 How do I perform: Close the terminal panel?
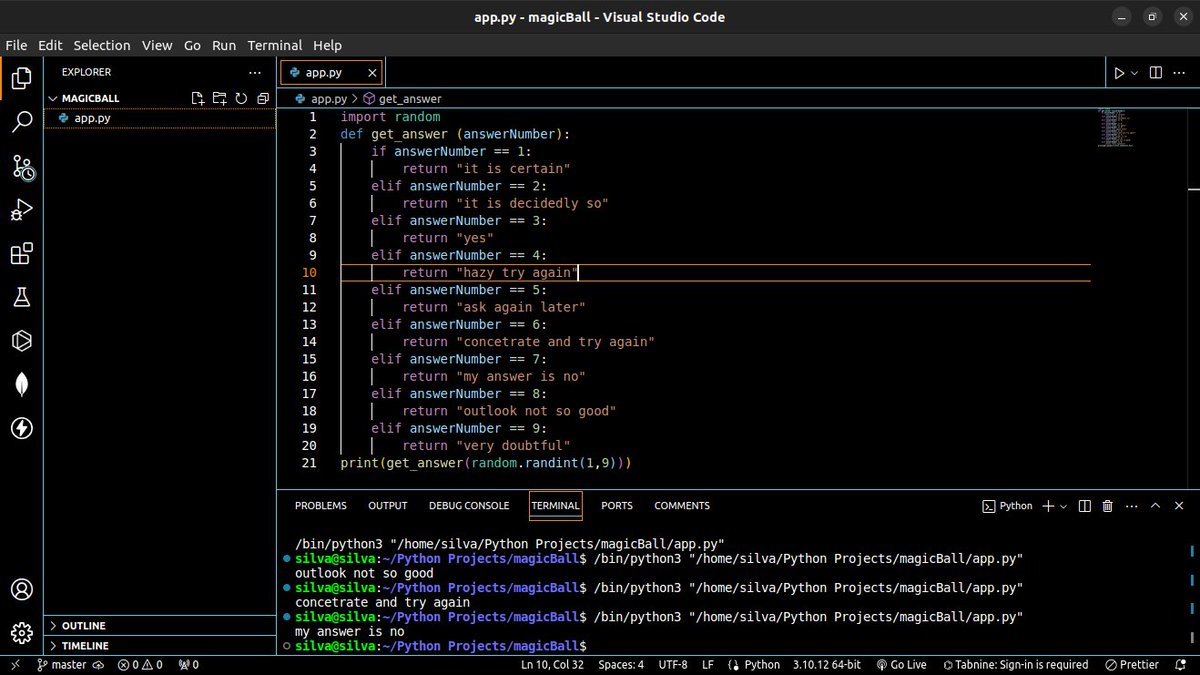(1180, 506)
